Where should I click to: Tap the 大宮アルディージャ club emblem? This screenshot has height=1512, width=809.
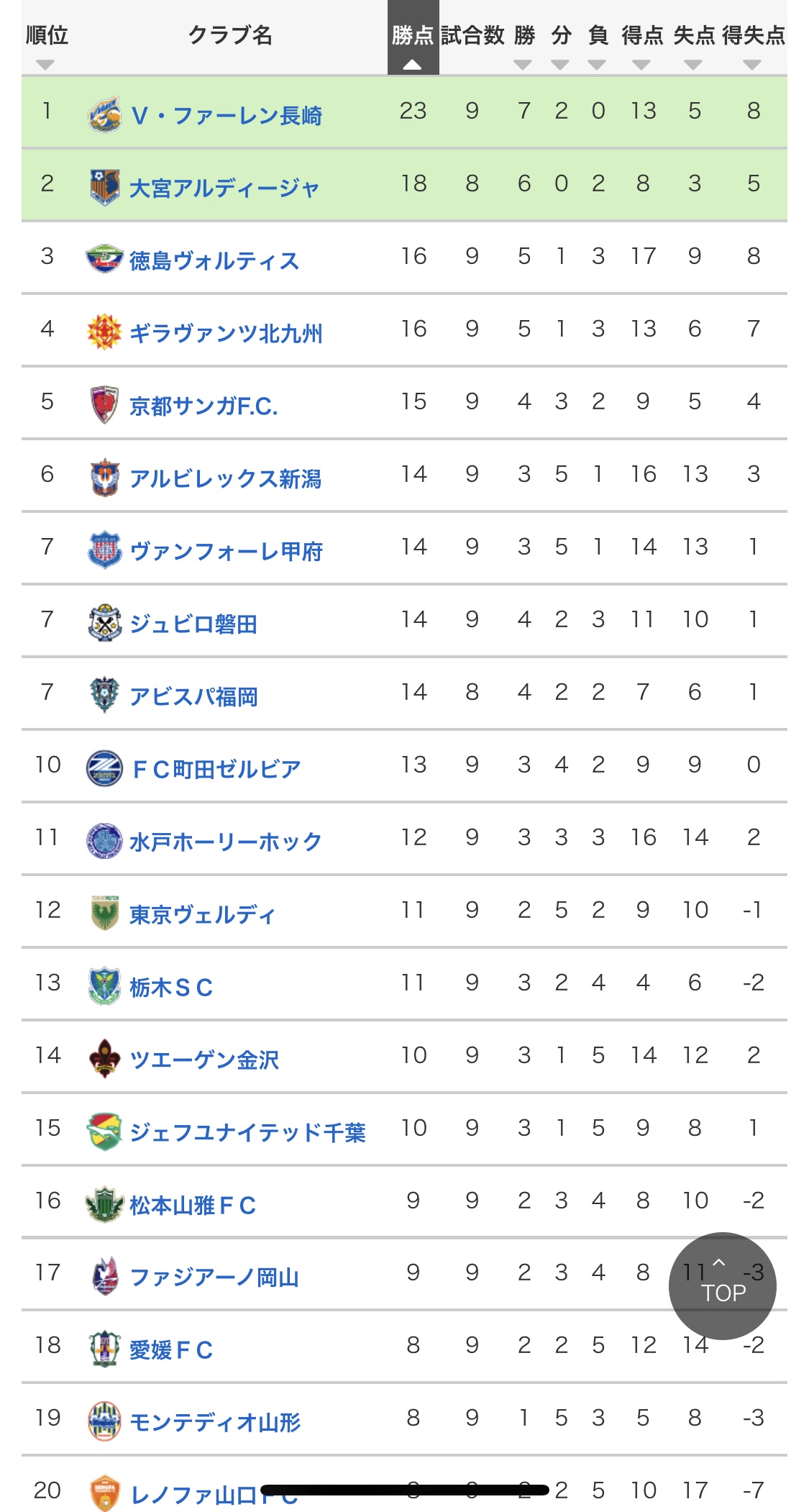(104, 187)
